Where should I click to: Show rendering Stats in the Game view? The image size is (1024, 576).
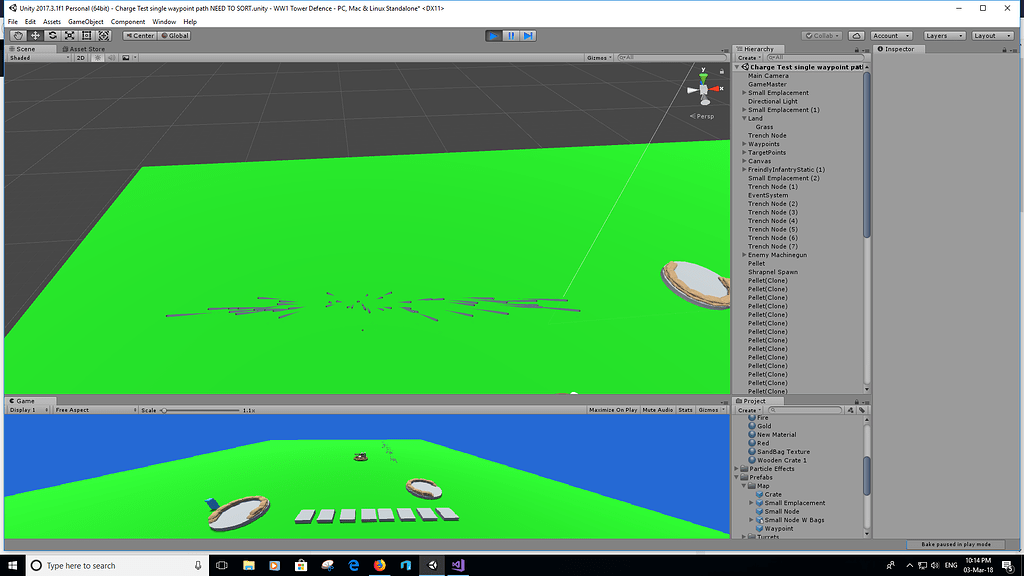pos(684,408)
